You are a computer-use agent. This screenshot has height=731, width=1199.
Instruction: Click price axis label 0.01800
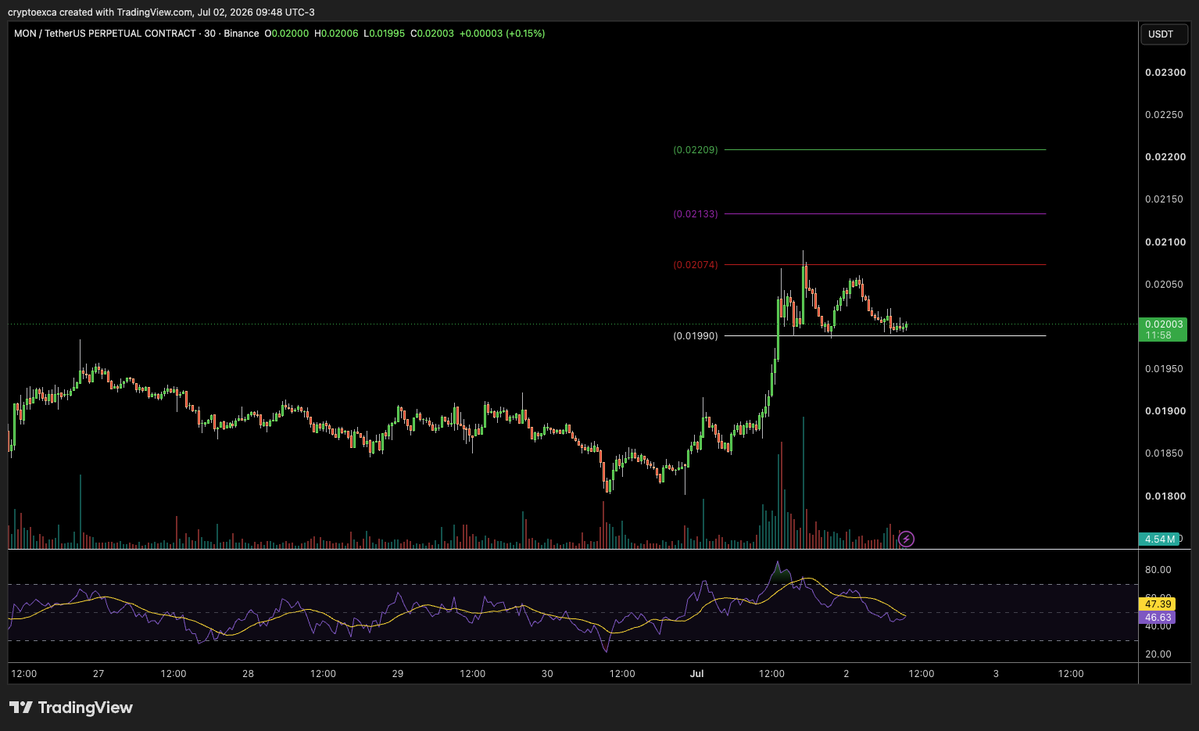[1165, 496]
